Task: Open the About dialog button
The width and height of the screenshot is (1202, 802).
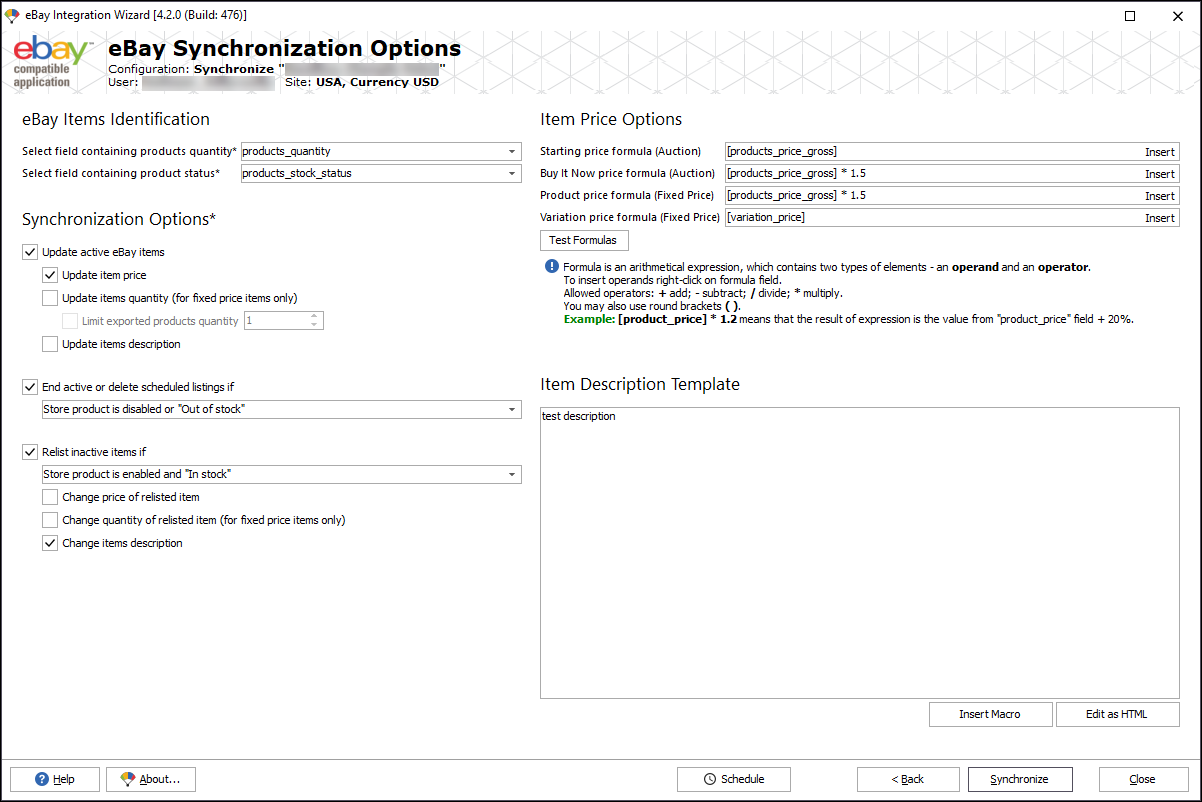Action: (x=151, y=779)
